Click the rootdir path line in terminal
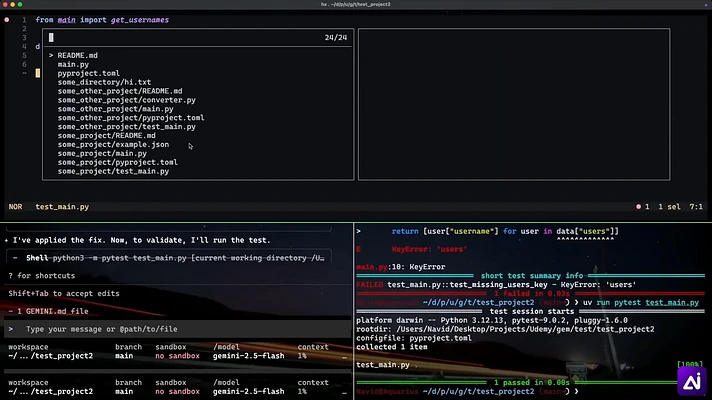 (505, 329)
